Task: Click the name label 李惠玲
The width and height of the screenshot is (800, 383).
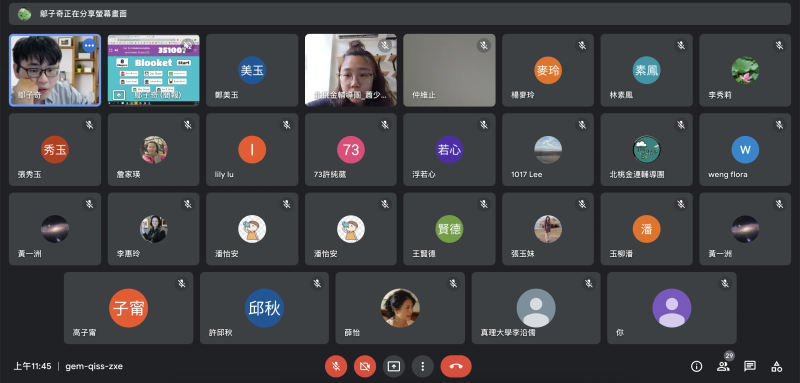Action: point(129,253)
